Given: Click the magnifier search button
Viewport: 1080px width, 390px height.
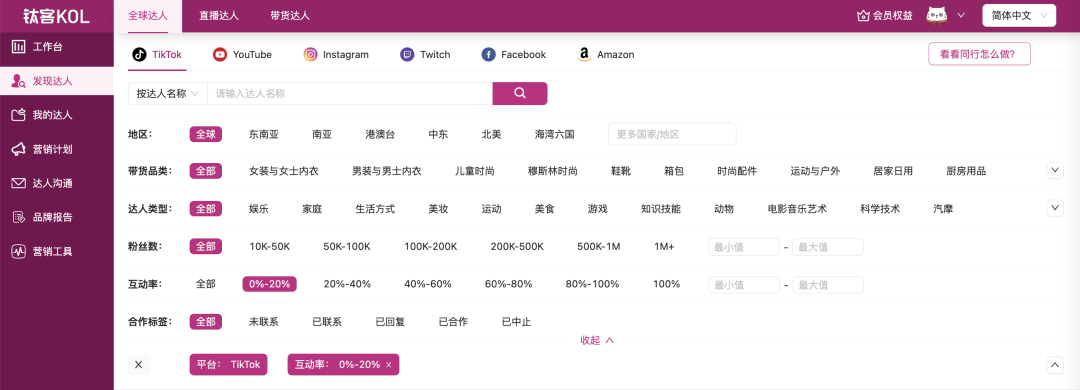Looking at the screenshot, I should [x=520, y=94].
